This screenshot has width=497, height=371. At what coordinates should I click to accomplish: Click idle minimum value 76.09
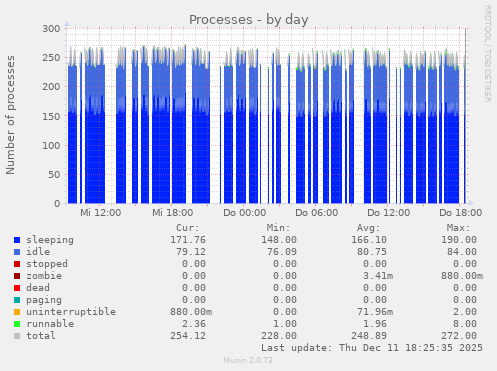point(282,252)
